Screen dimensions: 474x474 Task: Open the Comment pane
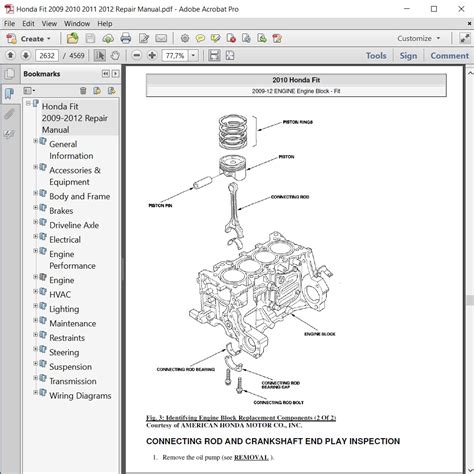pos(449,56)
